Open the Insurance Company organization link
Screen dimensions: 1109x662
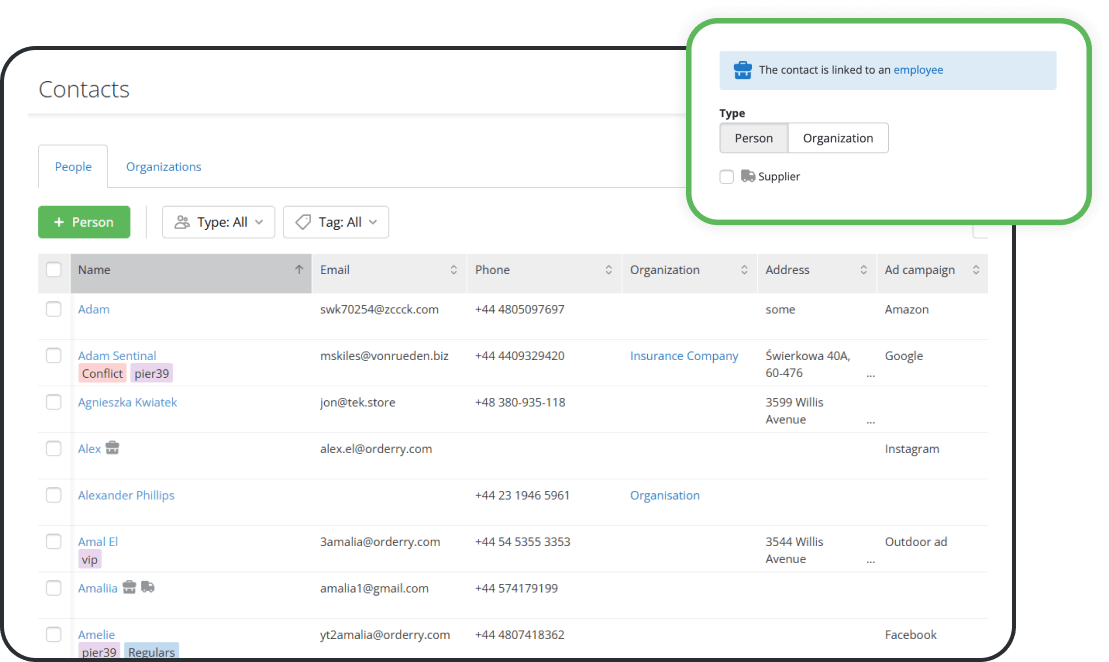[x=684, y=355]
